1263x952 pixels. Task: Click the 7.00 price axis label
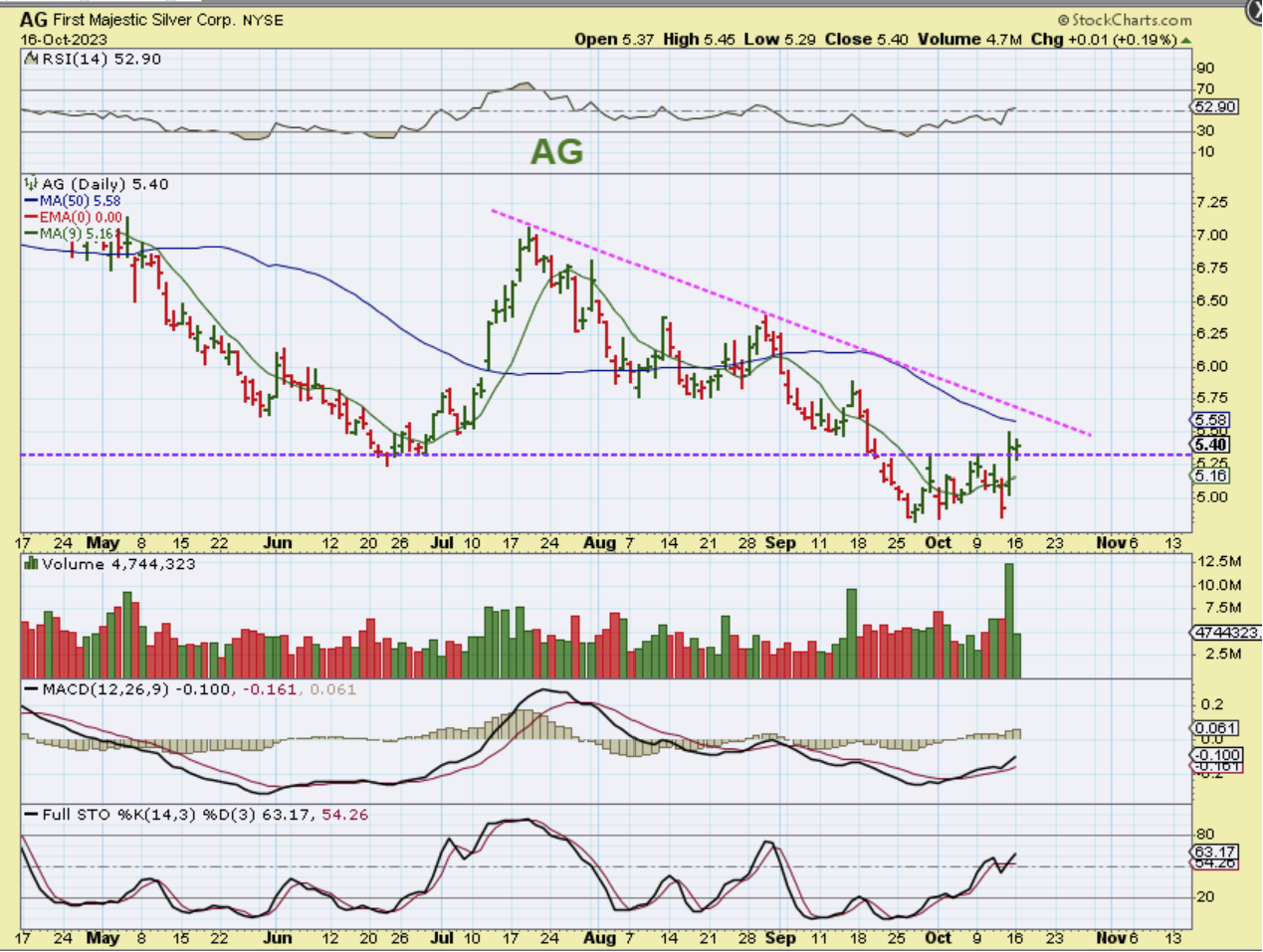point(1212,235)
